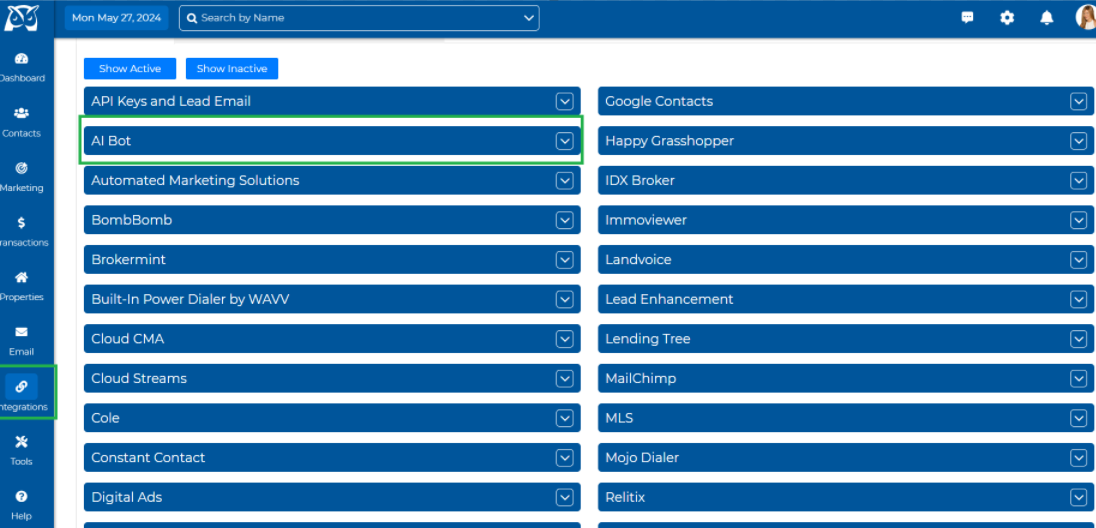Click the Show Active button
The width and height of the screenshot is (1096, 528).
click(130, 69)
